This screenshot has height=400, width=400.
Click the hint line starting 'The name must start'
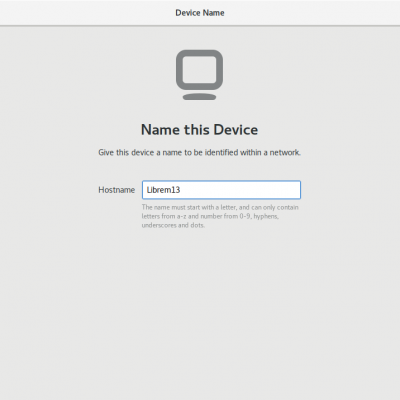click(x=220, y=207)
